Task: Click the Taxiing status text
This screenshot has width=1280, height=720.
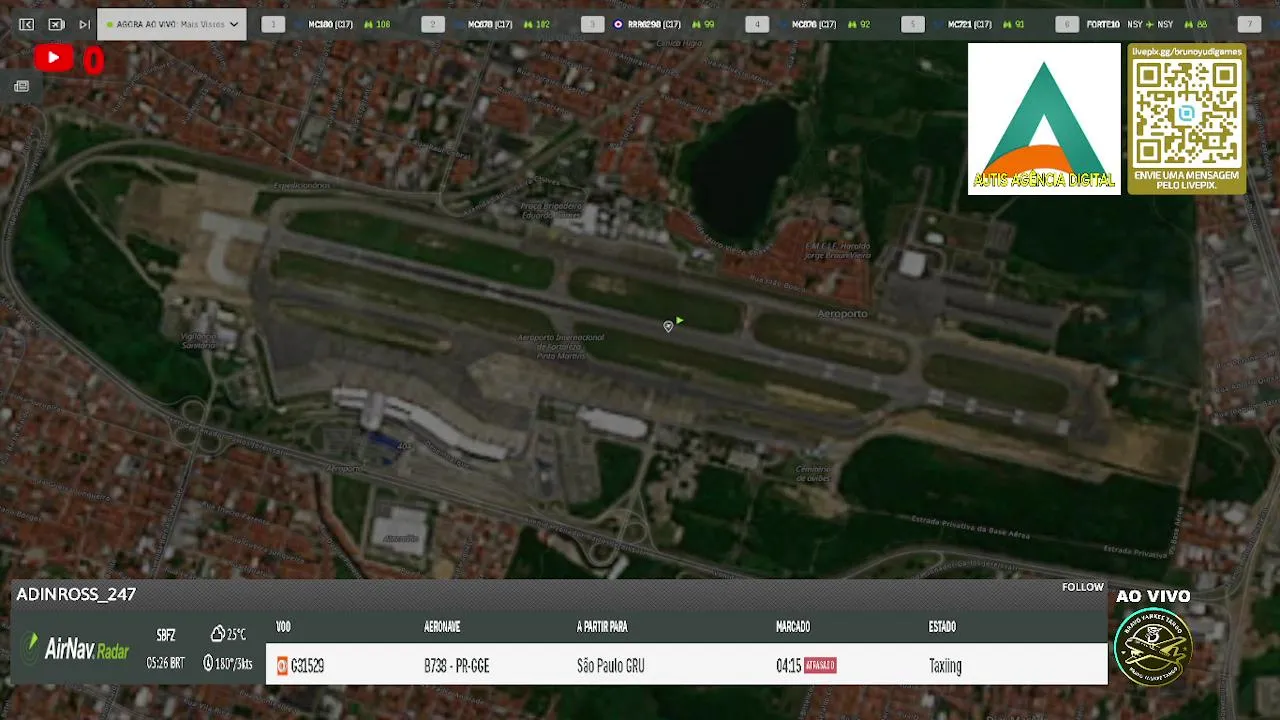Action: [x=945, y=666]
